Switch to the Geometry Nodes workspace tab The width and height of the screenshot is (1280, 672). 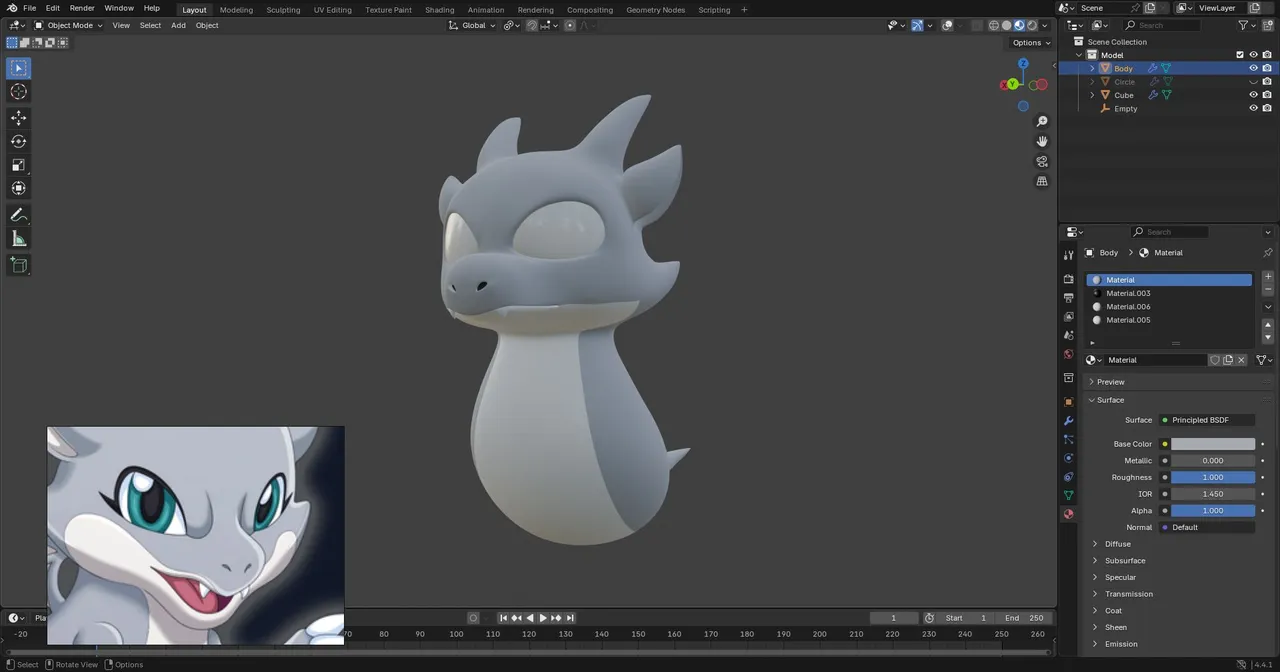click(656, 10)
